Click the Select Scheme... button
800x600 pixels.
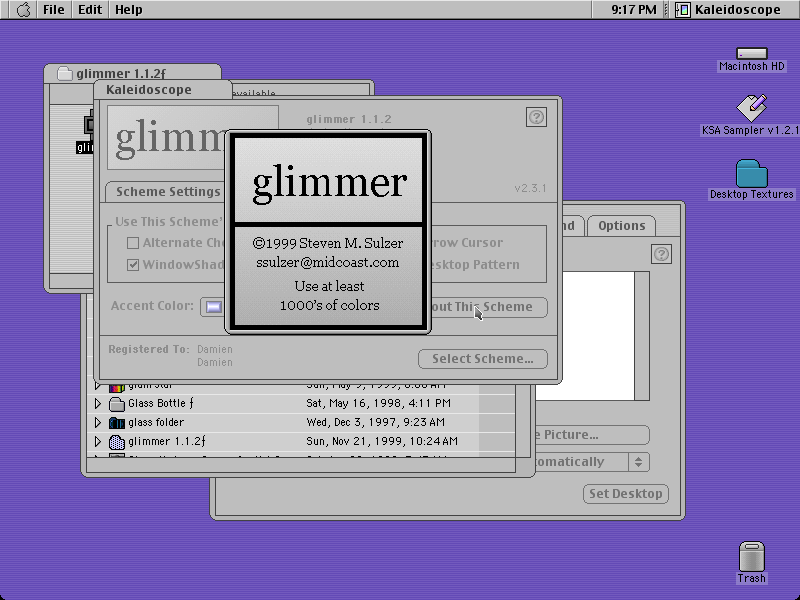pyautogui.click(x=483, y=359)
